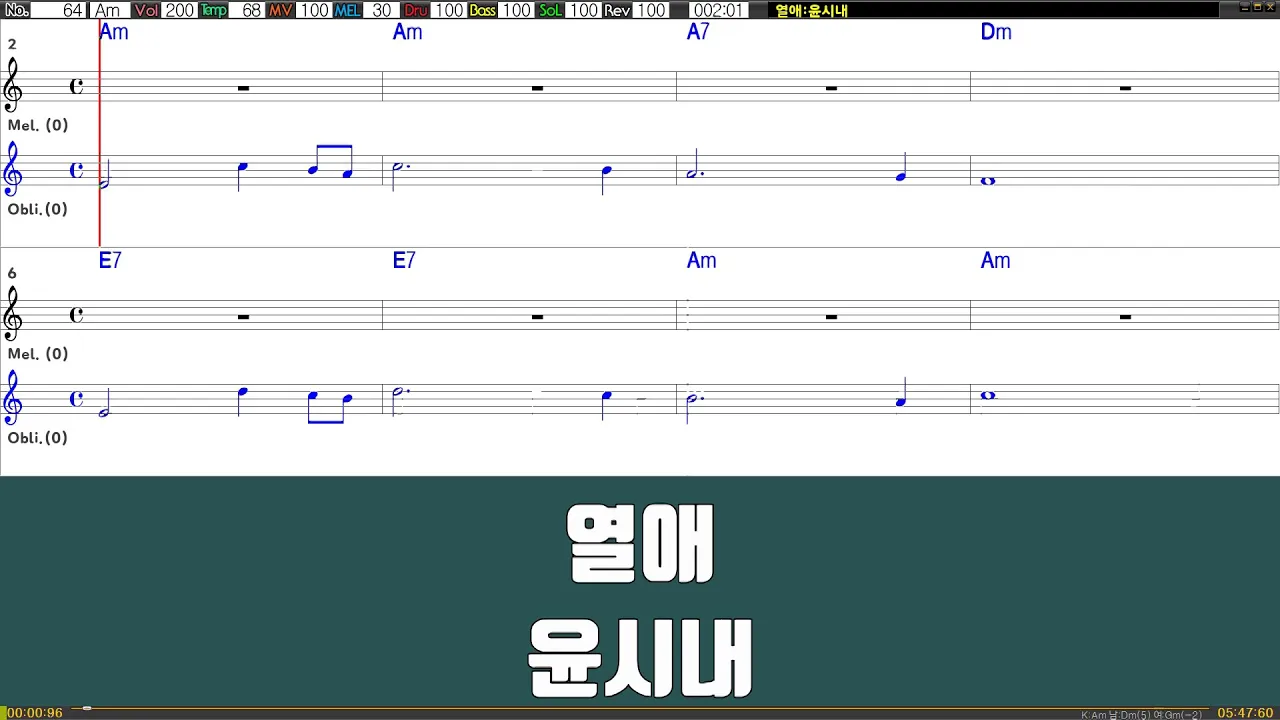The image size is (1280, 720).
Task: Click the volume value 200
Action: coord(179,10)
